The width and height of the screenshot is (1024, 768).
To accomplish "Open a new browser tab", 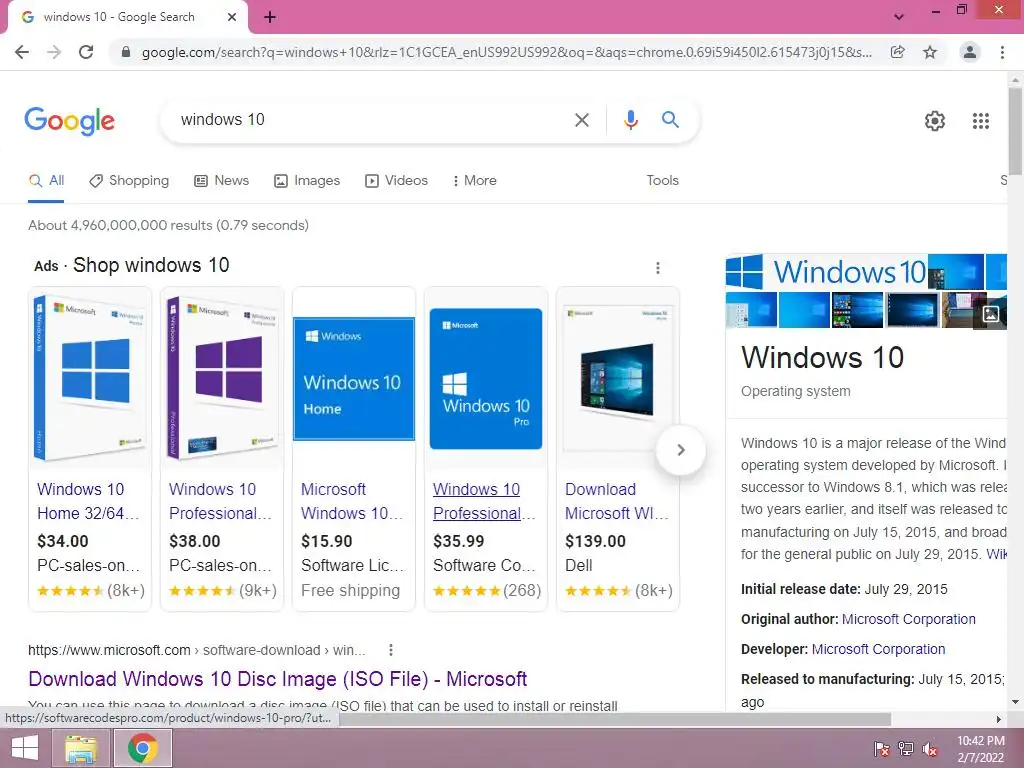I will 270,17.
